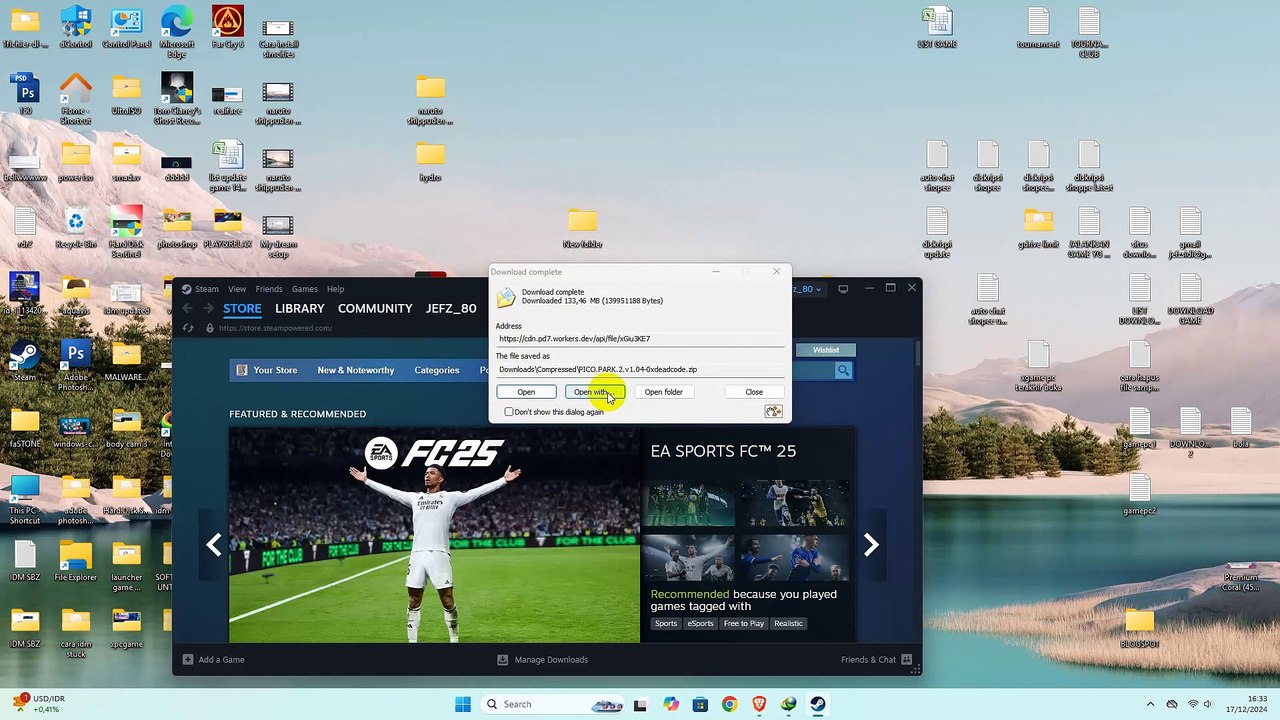Open the Friends menu in Steam
1280x720 pixels.
click(269, 289)
